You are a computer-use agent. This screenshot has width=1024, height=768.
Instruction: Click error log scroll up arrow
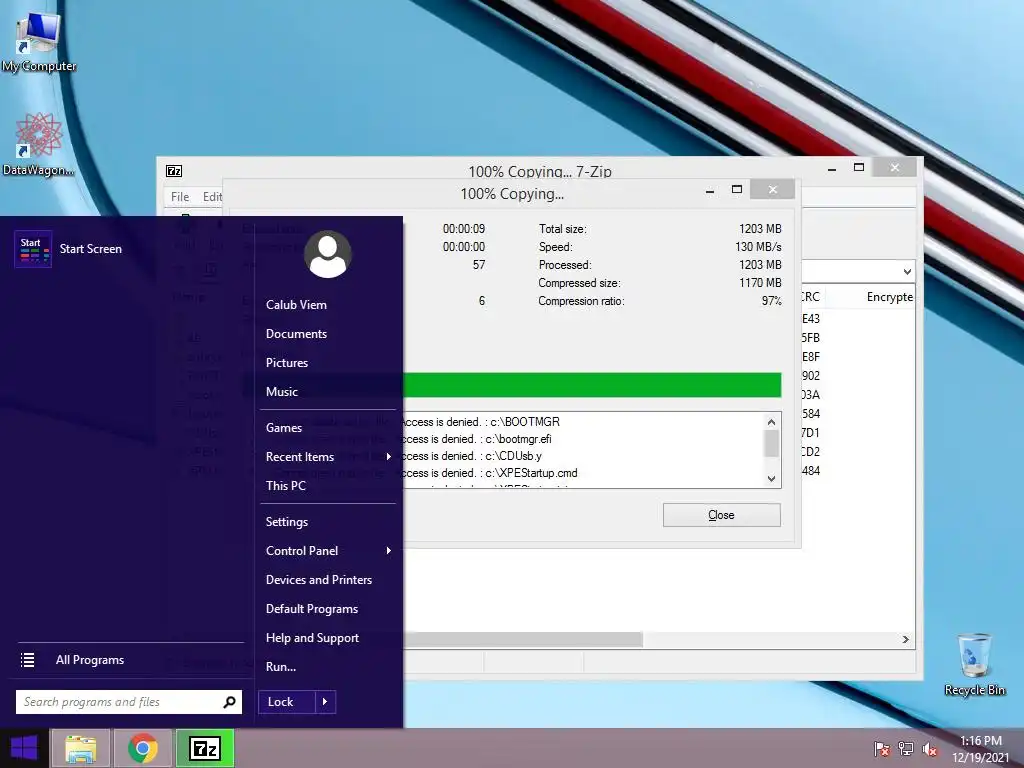point(771,422)
